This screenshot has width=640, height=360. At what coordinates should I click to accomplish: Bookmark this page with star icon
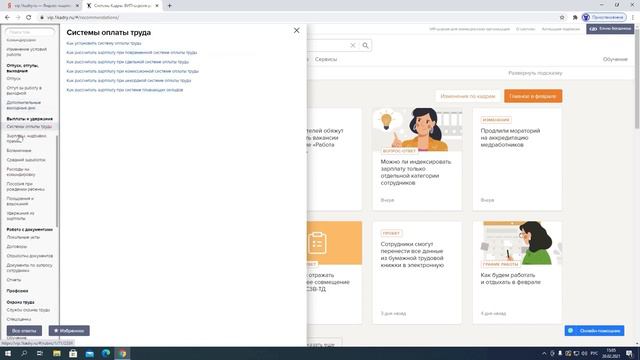(562, 18)
